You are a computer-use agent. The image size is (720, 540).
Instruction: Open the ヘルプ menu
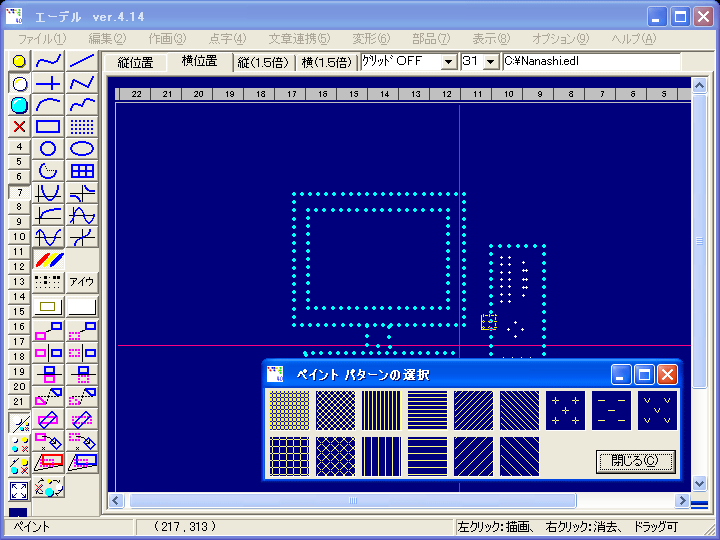[x=634, y=39]
